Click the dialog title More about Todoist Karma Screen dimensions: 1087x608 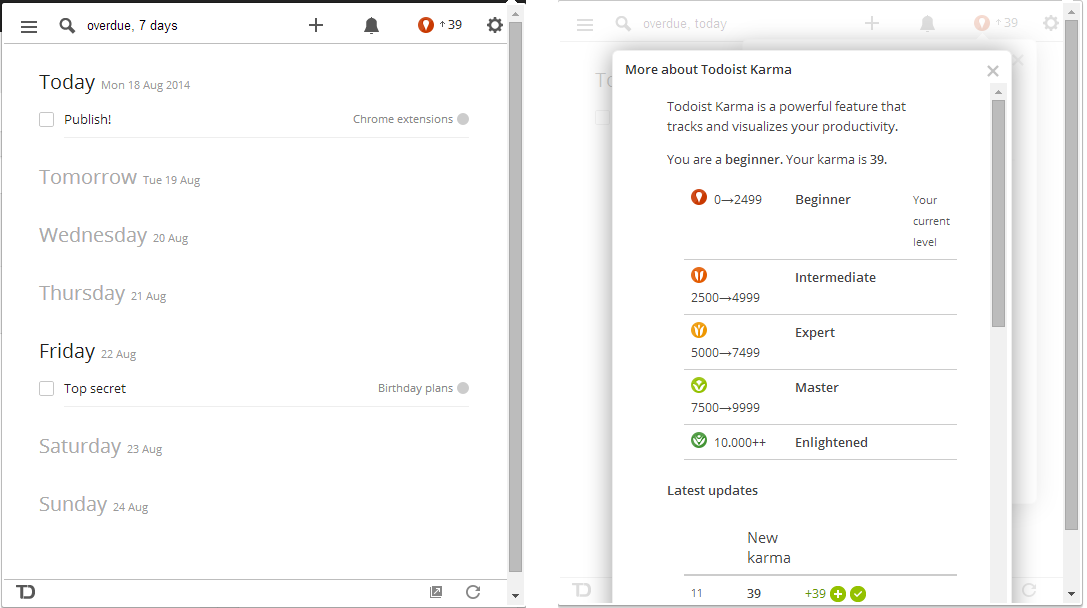pyautogui.click(x=708, y=69)
